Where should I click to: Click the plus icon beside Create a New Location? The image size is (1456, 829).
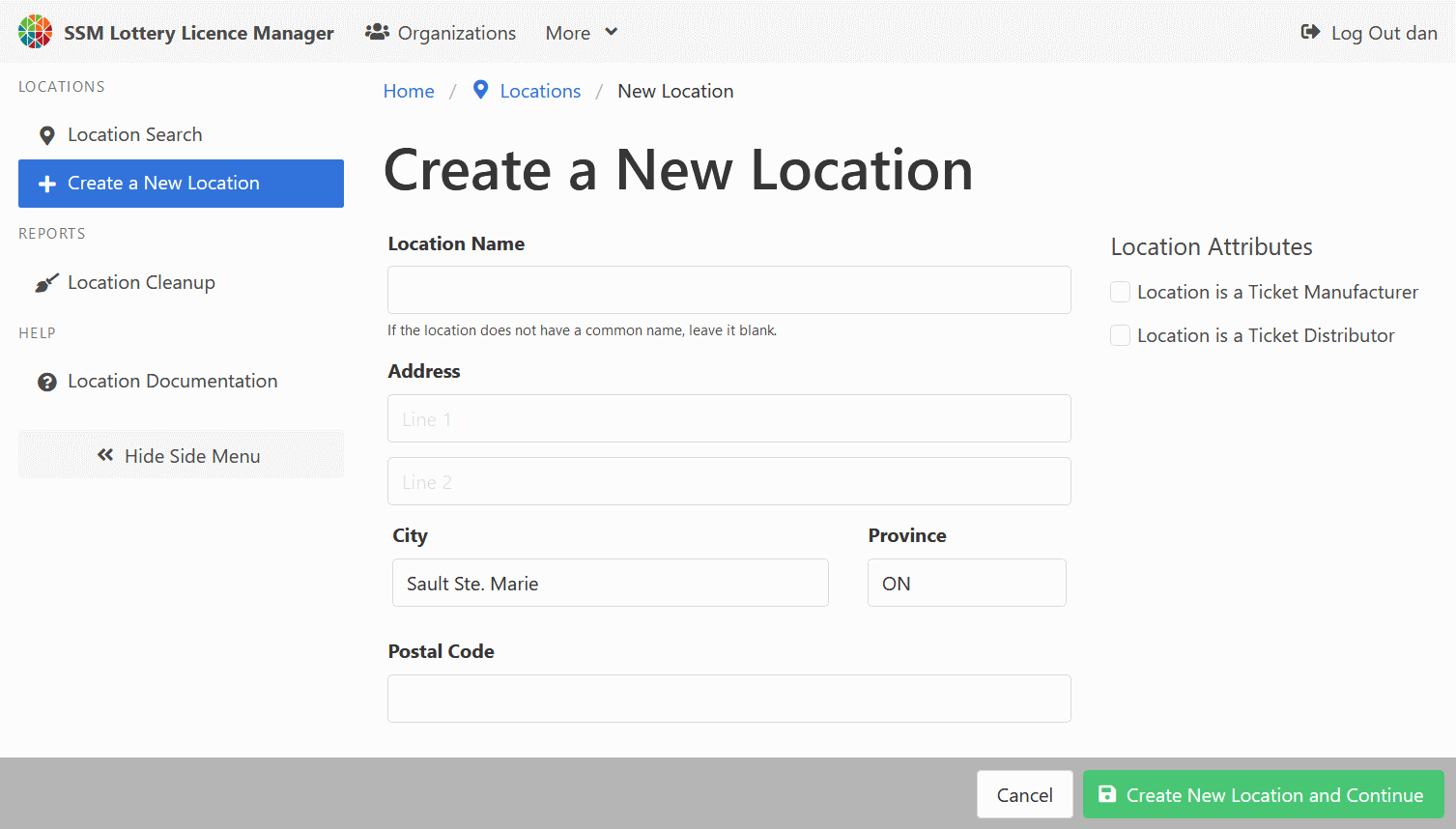click(x=46, y=184)
